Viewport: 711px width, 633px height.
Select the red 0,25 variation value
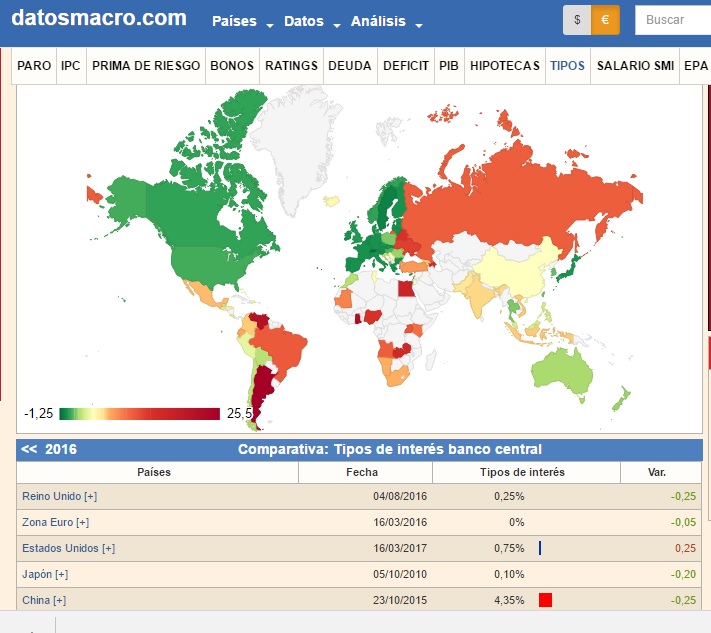point(685,548)
